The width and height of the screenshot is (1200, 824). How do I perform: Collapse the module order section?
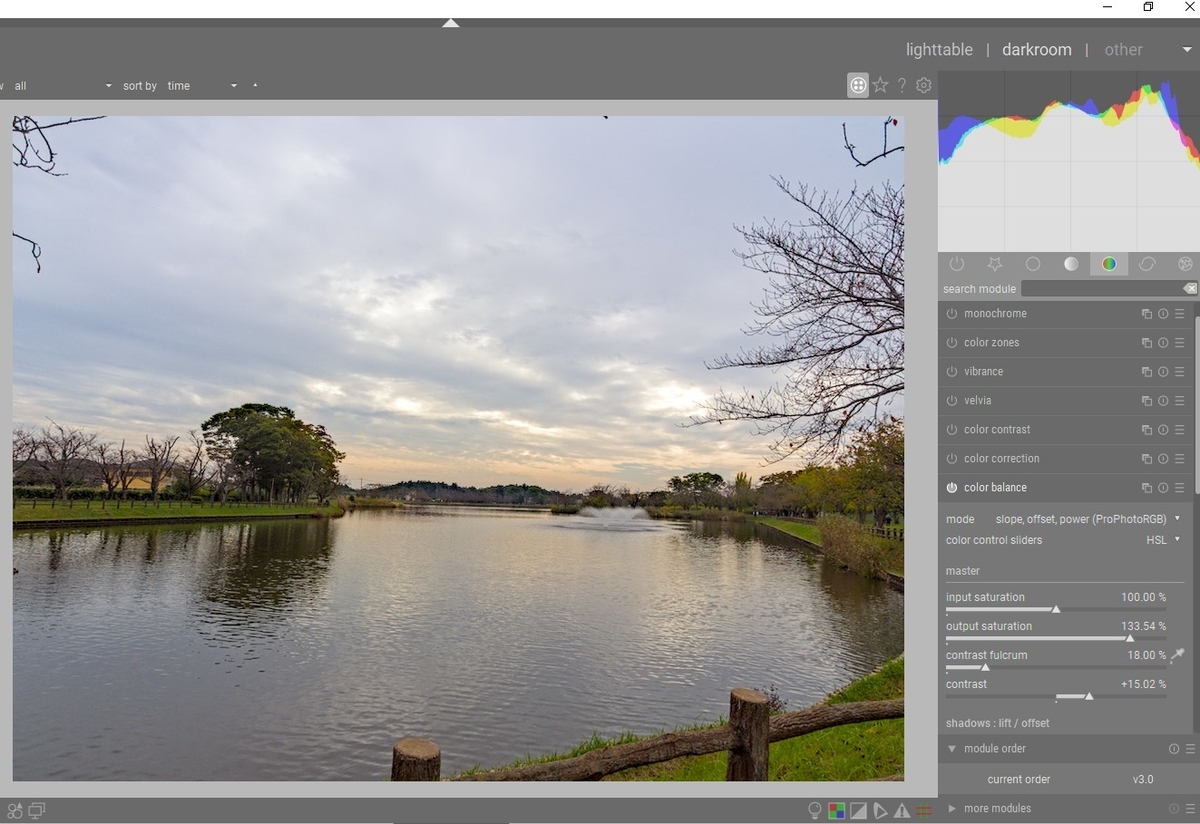(x=952, y=749)
